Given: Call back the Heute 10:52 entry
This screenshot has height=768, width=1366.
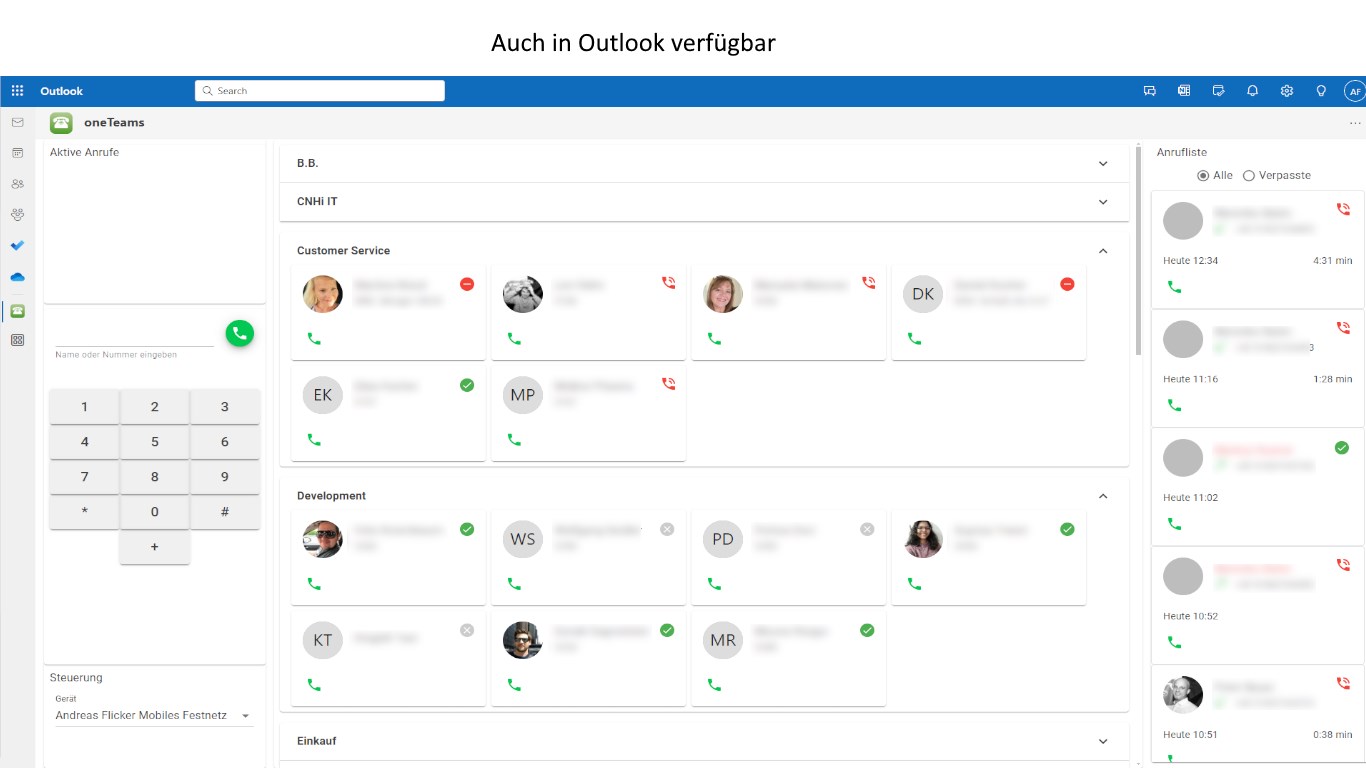Looking at the screenshot, I should (x=1175, y=642).
